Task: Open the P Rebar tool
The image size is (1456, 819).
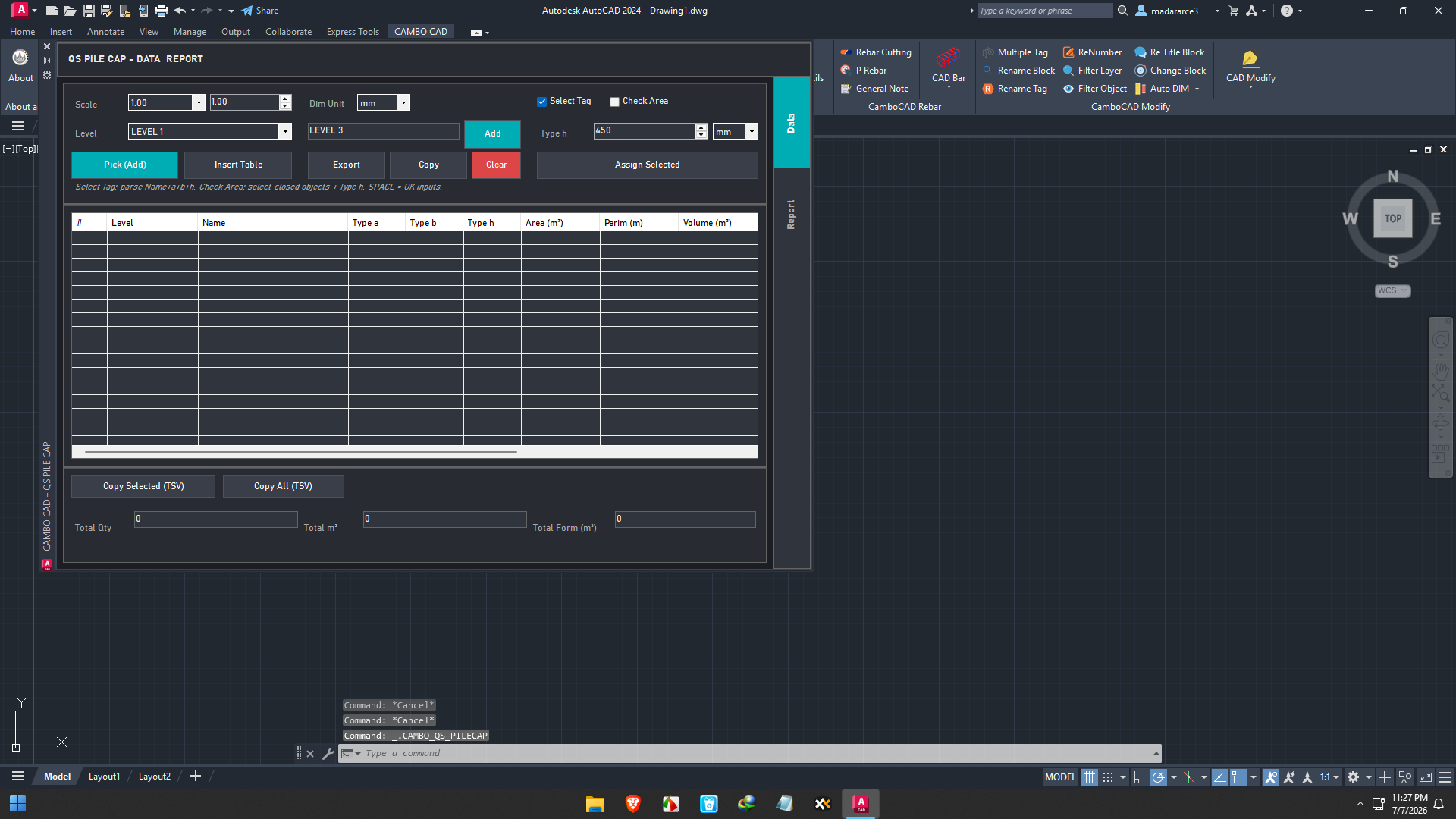Action: click(x=864, y=71)
